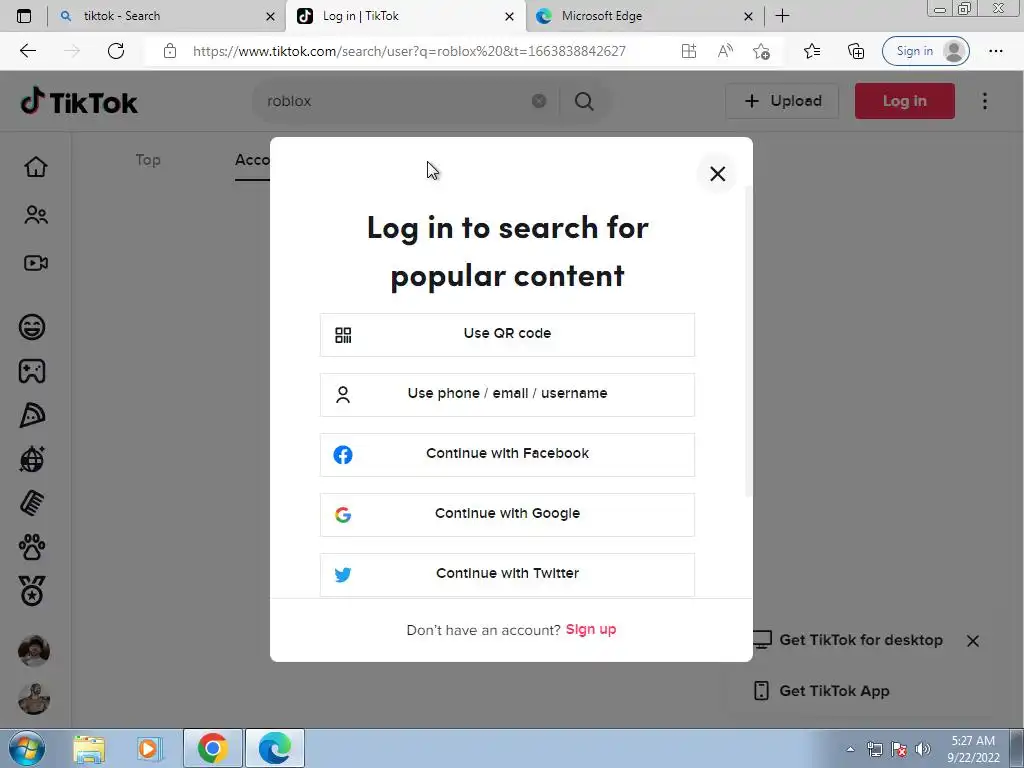Click the address bar URL

point(409,51)
